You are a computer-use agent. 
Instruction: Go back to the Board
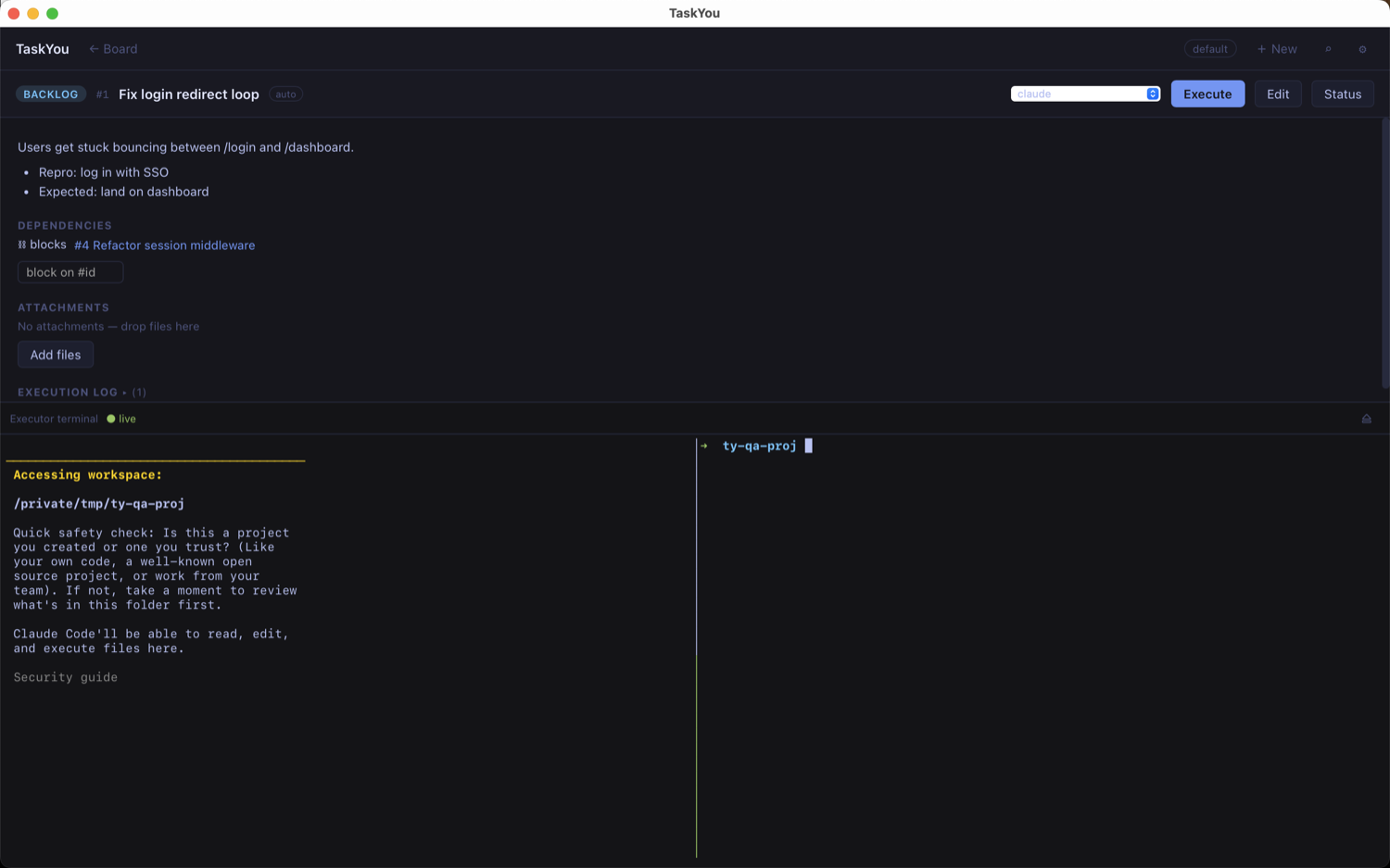point(113,49)
